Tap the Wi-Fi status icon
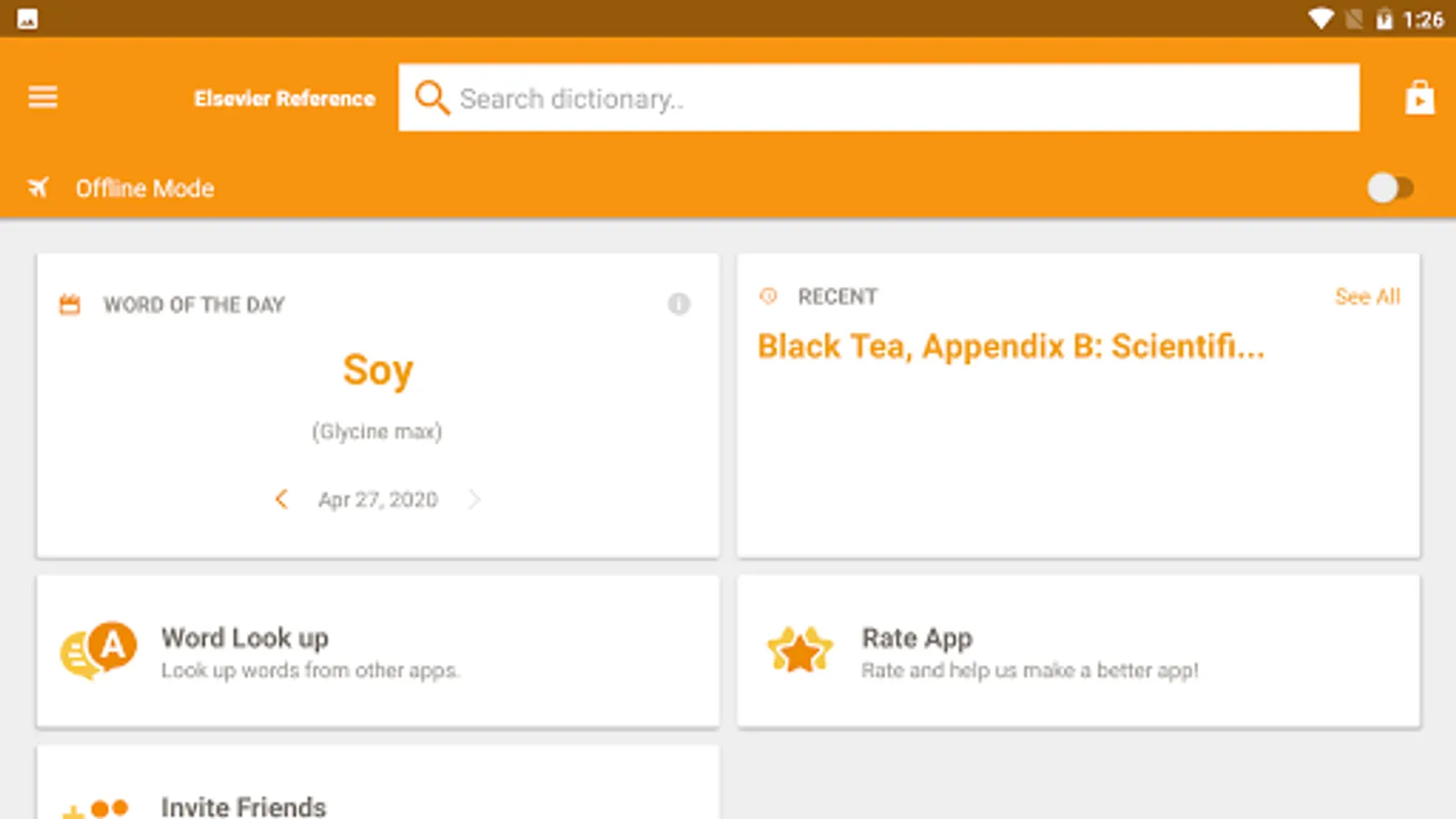1456x819 pixels. coord(1320,18)
